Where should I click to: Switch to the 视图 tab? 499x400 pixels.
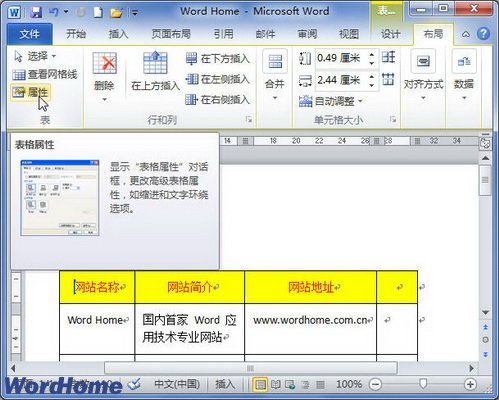point(349,34)
